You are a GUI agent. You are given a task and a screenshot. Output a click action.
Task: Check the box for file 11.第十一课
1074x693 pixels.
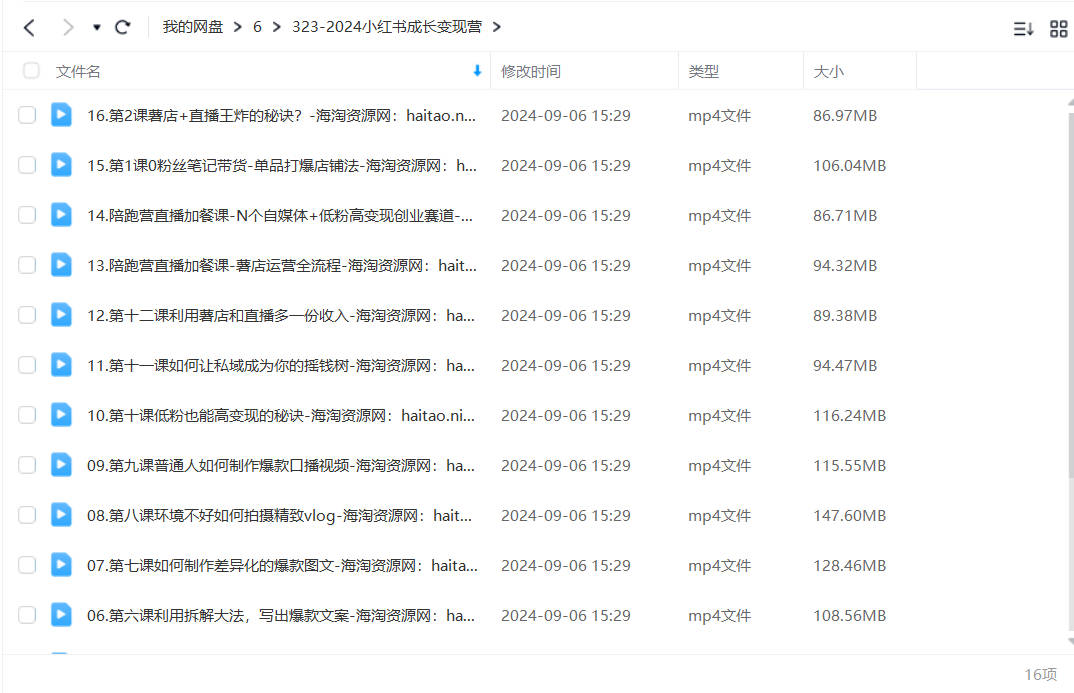(27, 365)
